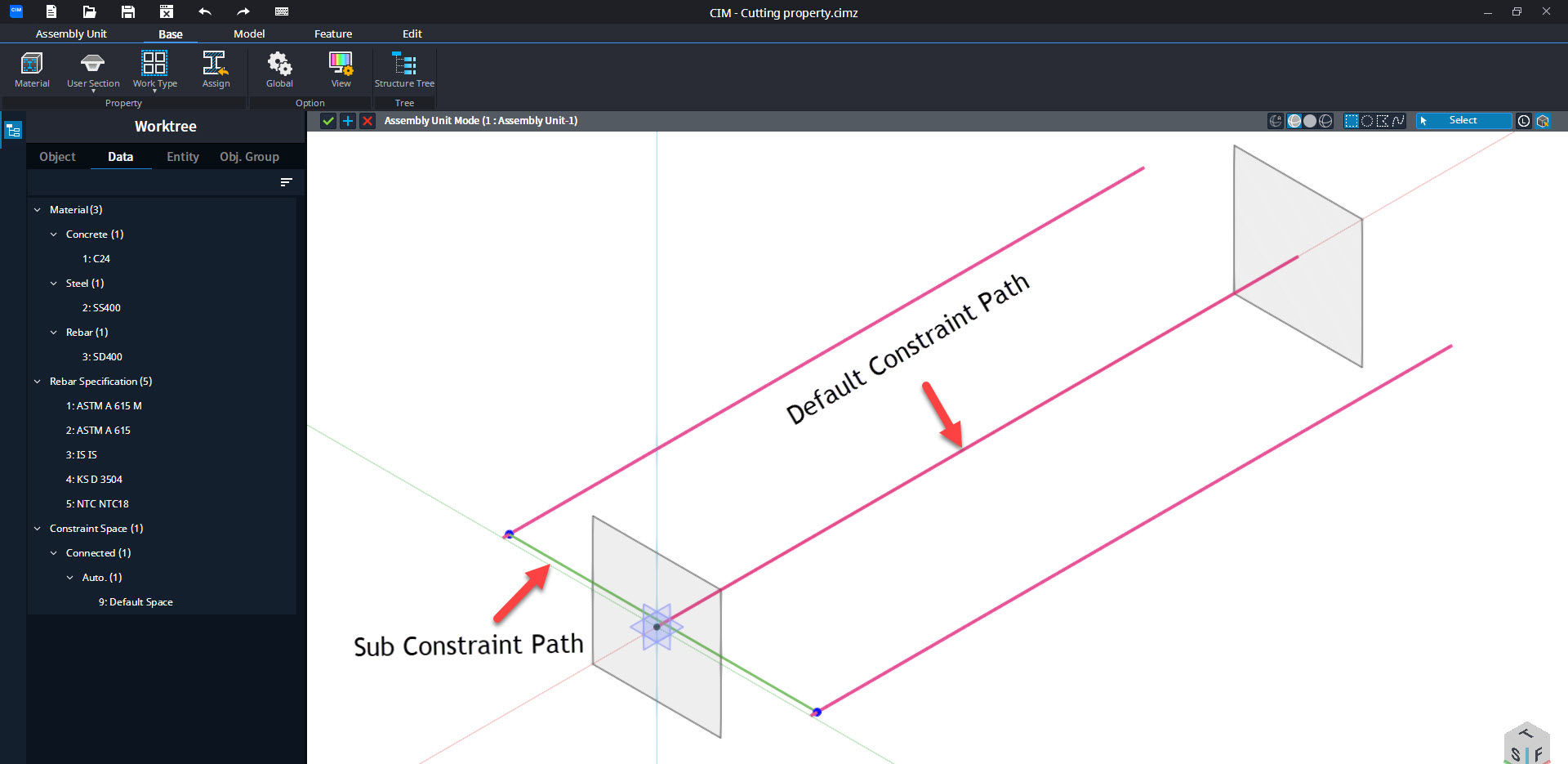Image resolution: width=1568 pixels, height=764 pixels.
Task: Switch to the Entity worktree tab
Action: click(182, 157)
